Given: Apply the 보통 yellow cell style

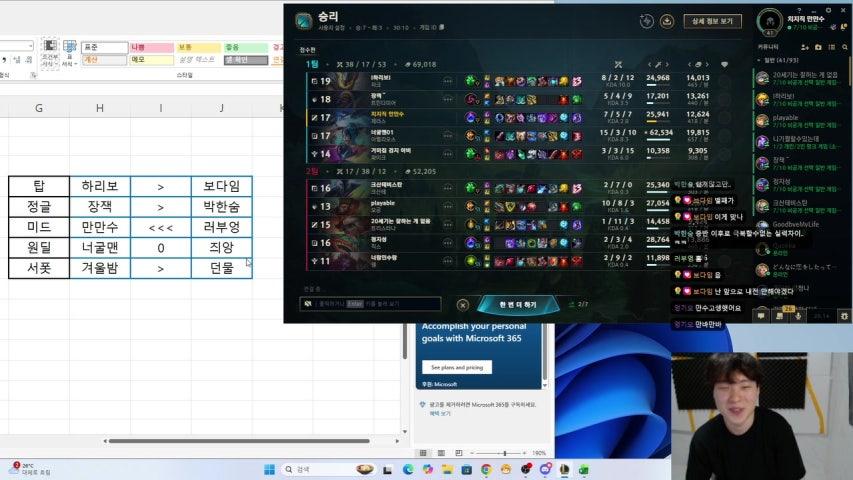Looking at the screenshot, I should pos(199,47).
